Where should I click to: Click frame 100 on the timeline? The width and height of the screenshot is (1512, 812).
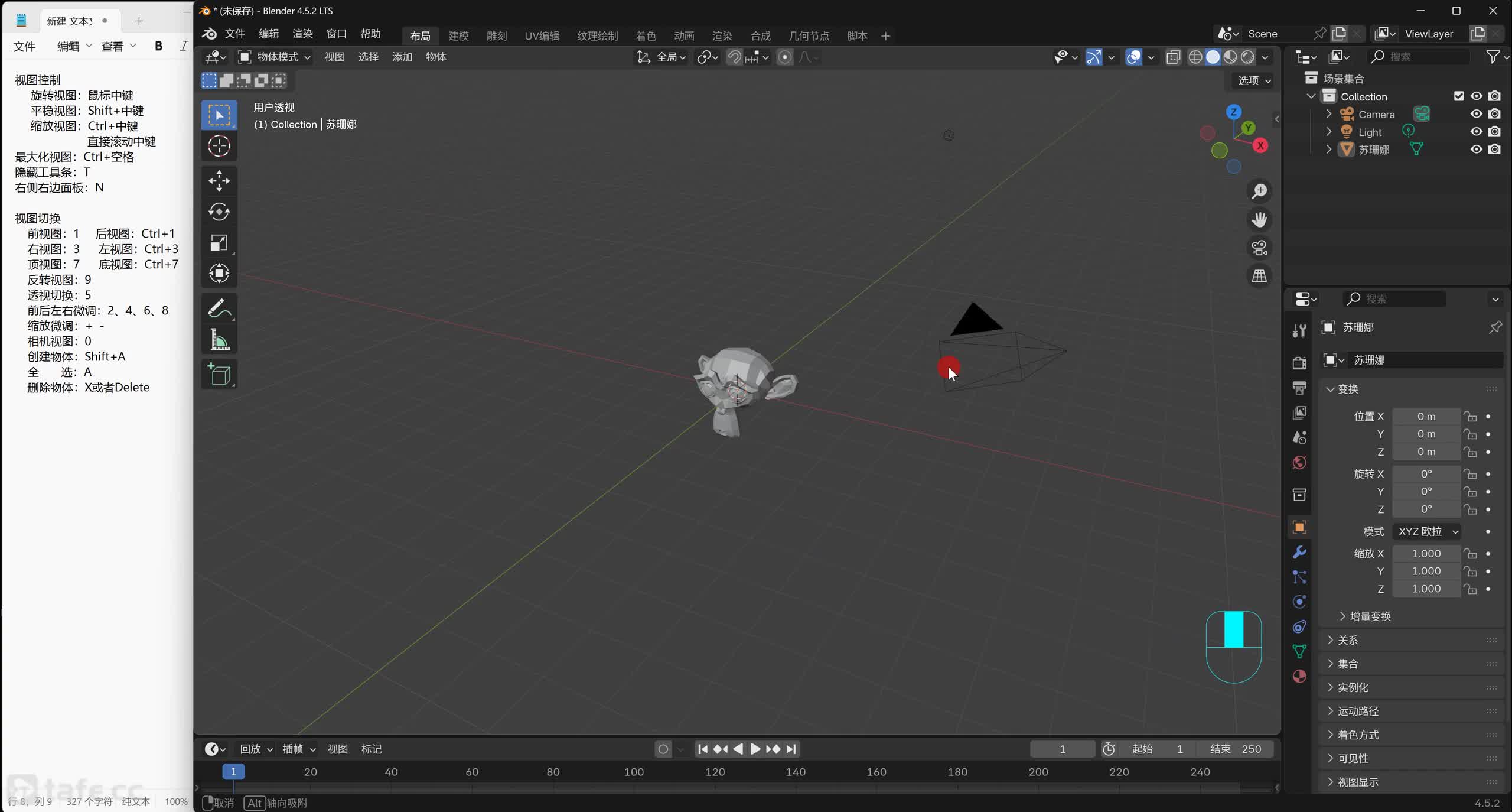point(634,772)
